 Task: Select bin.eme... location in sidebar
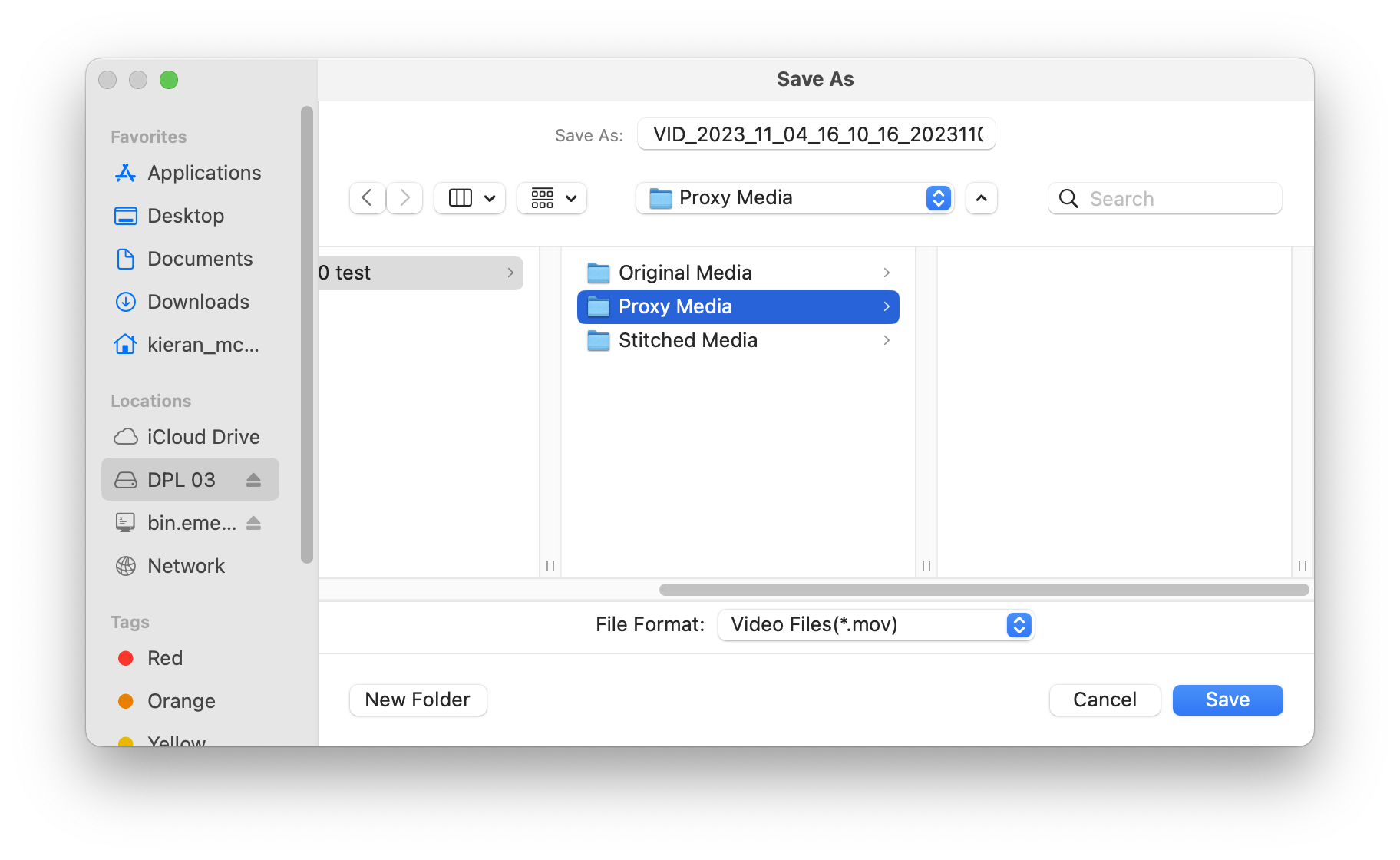tap(190, 523)
